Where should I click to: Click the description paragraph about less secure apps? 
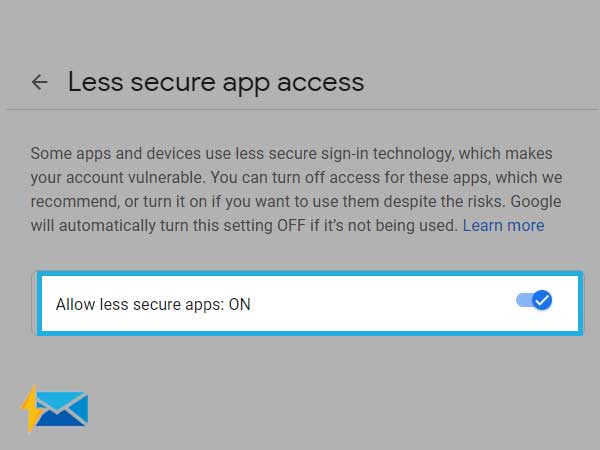[x=297, y=190]
